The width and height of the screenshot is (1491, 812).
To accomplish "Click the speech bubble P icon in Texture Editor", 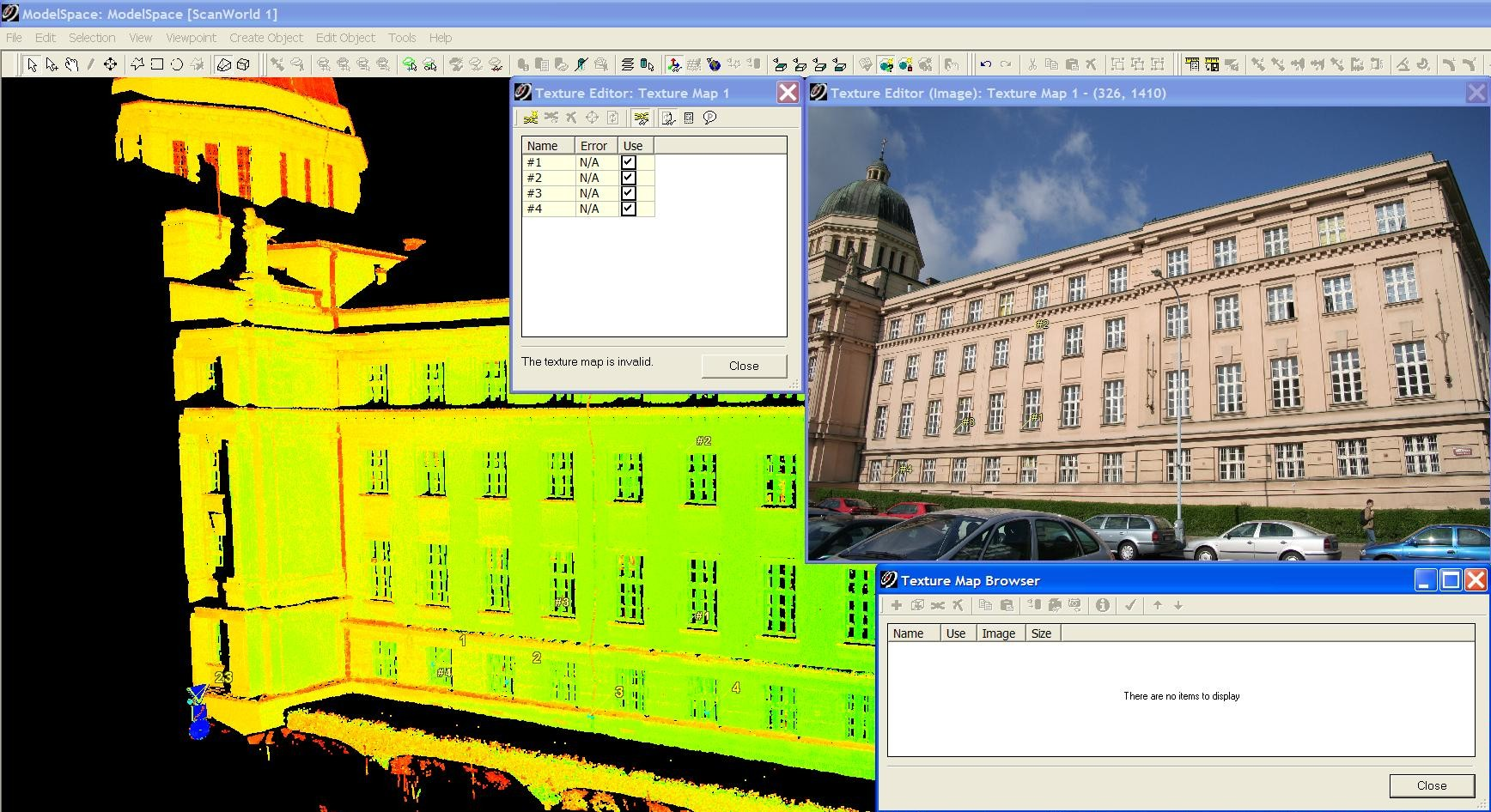I will pyautogui.click(x=709, y=118).
